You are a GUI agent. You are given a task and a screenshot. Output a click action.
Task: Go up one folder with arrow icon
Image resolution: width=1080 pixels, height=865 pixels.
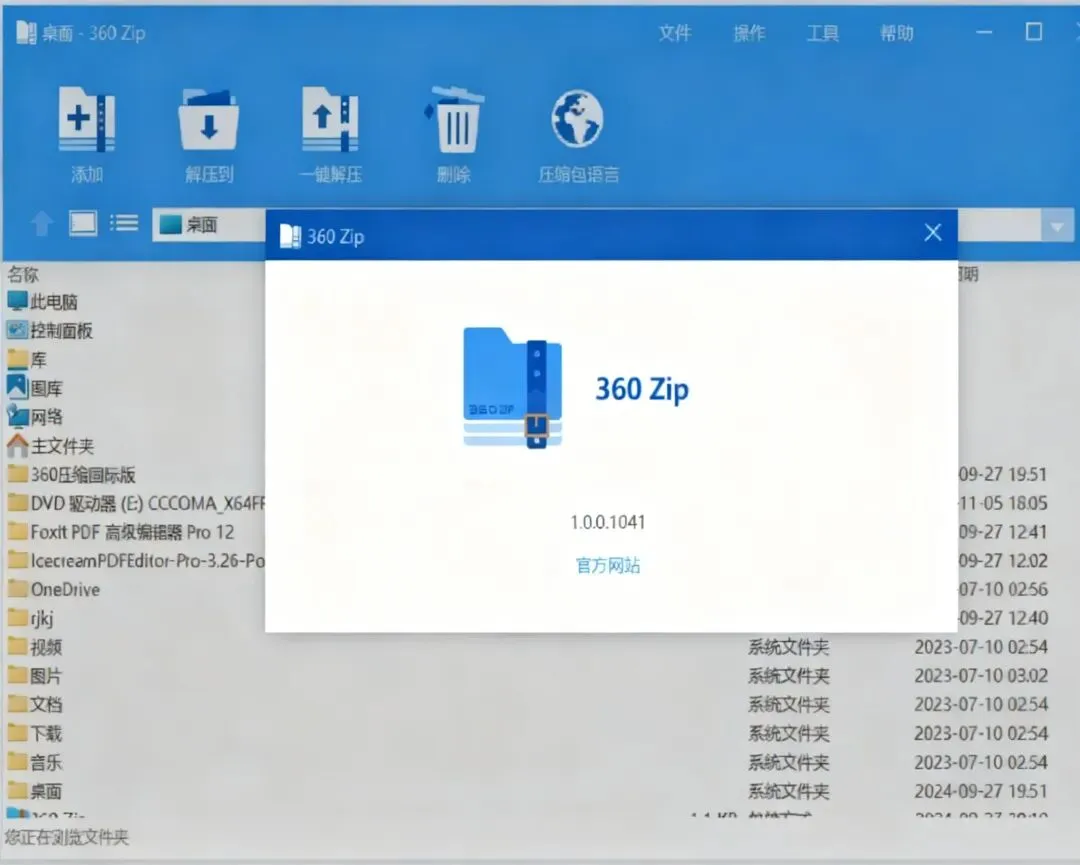[x=42, y=223]
